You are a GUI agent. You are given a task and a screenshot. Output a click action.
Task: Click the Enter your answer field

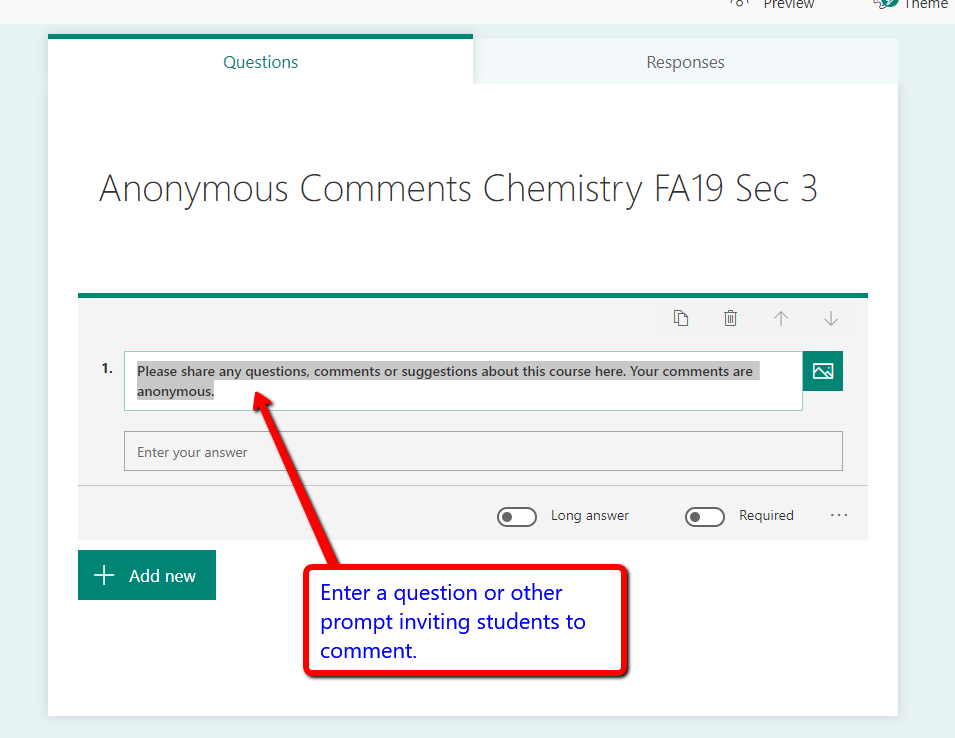(x=483, y=452)
